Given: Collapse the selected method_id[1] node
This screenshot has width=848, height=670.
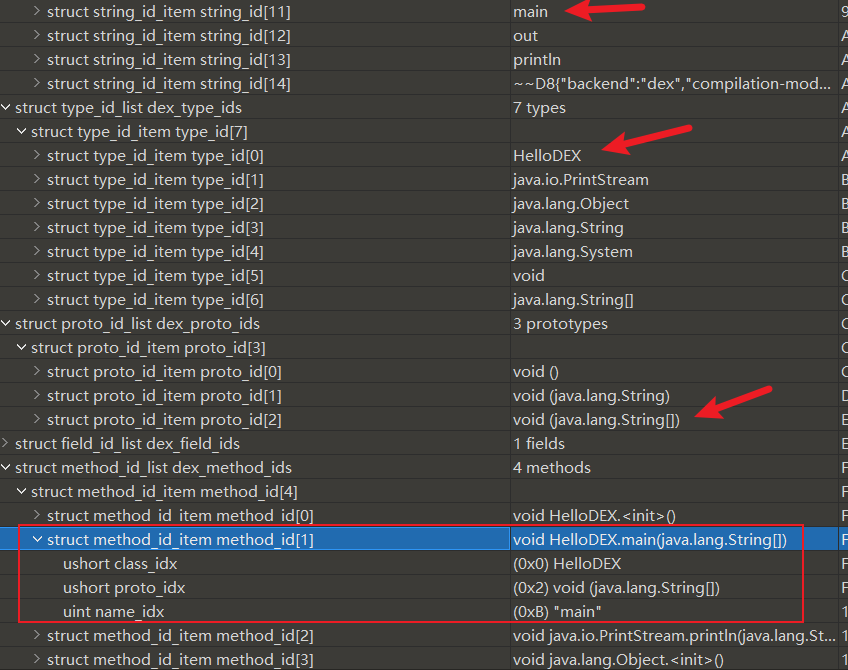Looking at the screenshot, I should coord(37,540).
